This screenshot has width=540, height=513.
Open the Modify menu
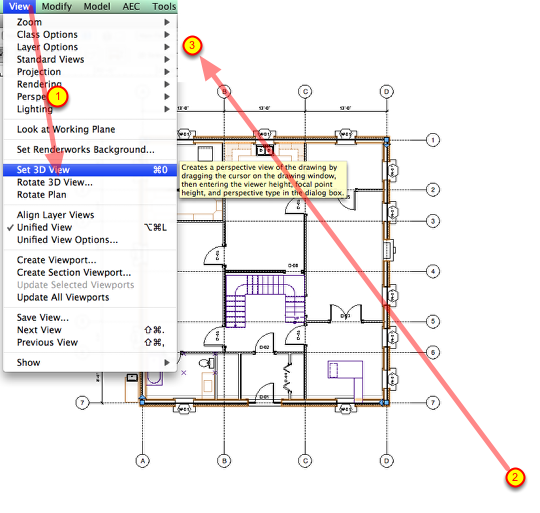(56, 7)
